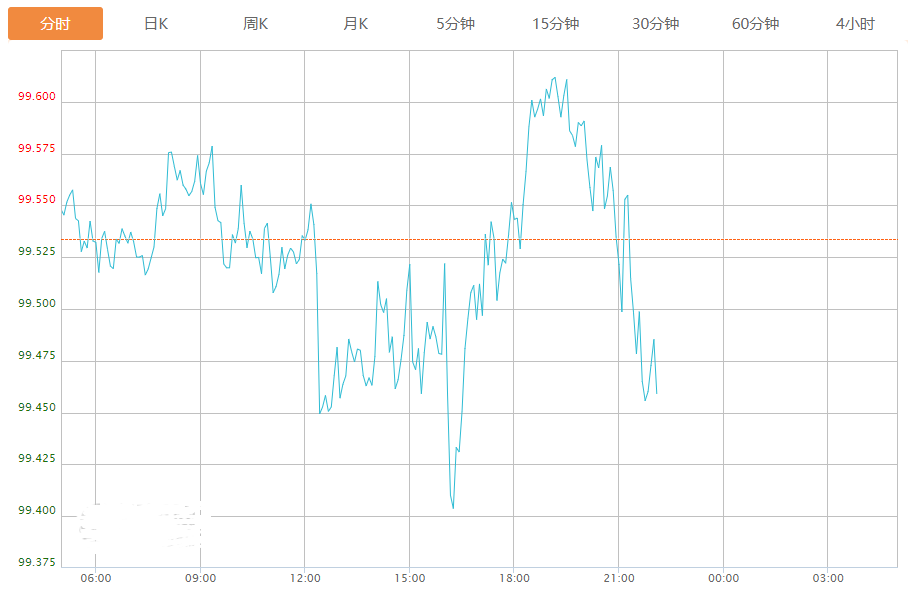Open the 60分钟 interval tab
This screenshot has width=909, height=595.
(756, 24)
